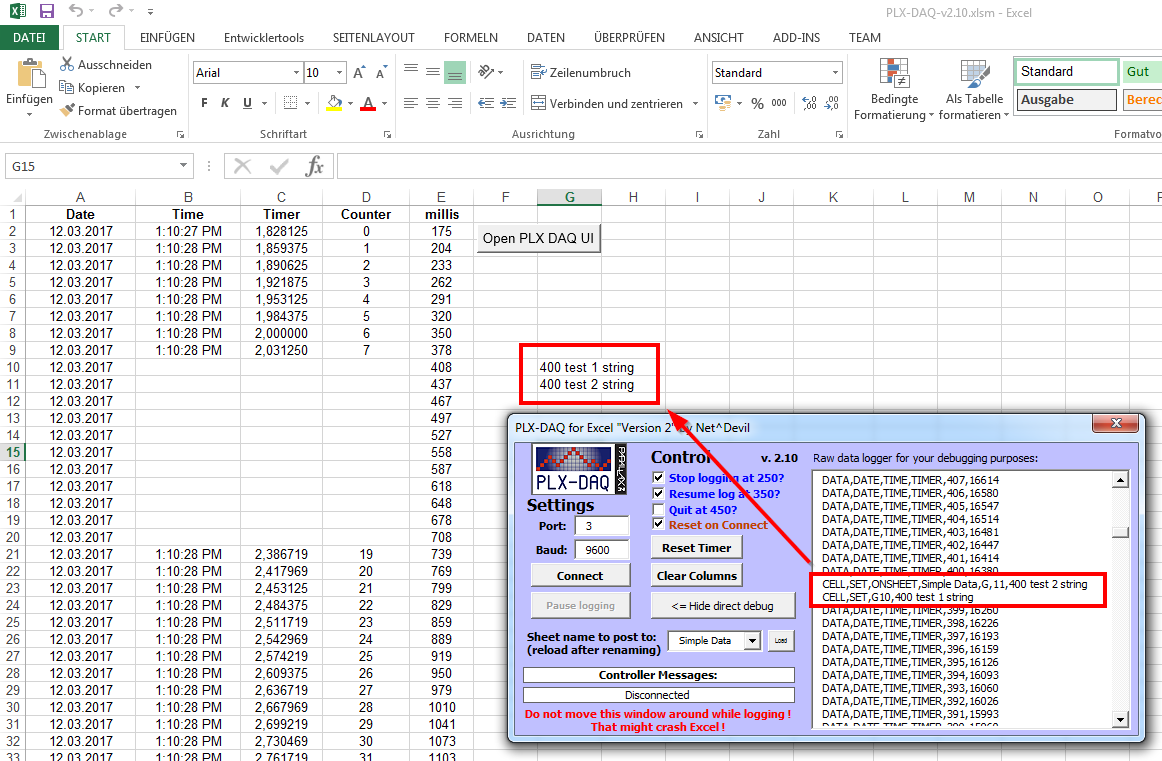Click the Kopieren copy icon
The width and height of the screenshot is (1162, 761).
67,87
